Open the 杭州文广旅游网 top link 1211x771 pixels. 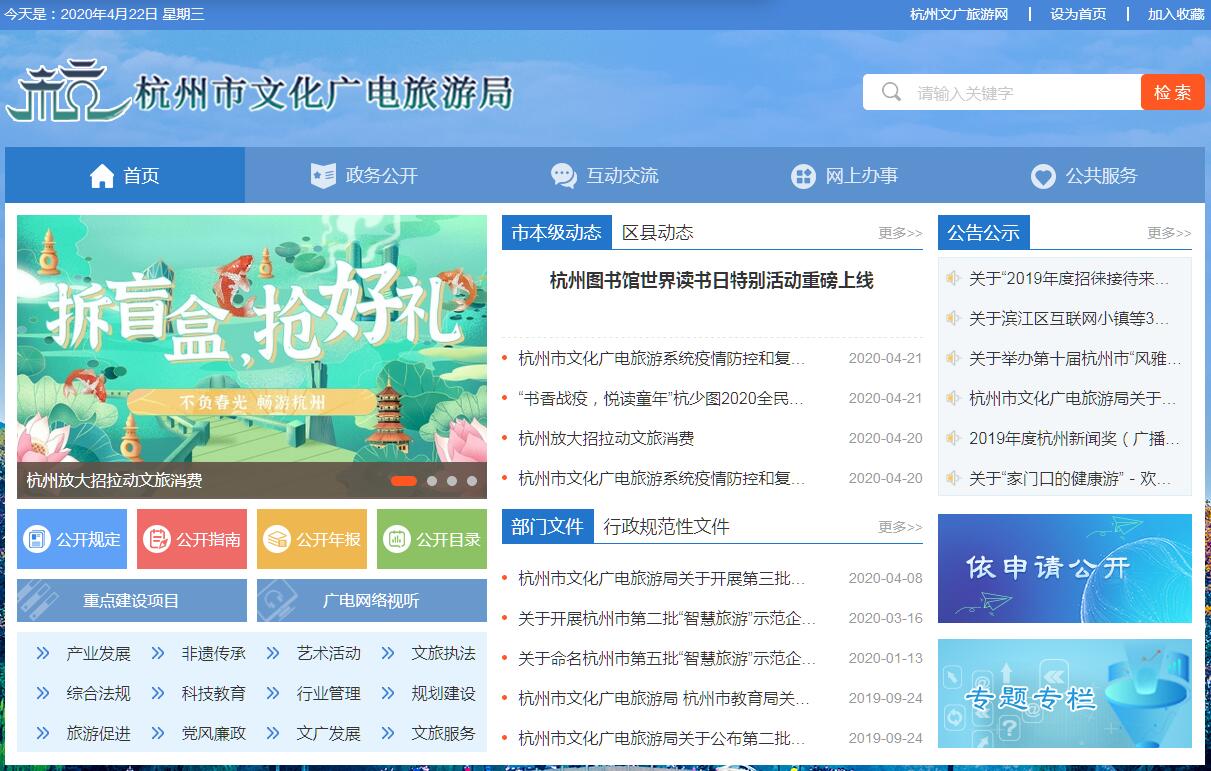958,14
